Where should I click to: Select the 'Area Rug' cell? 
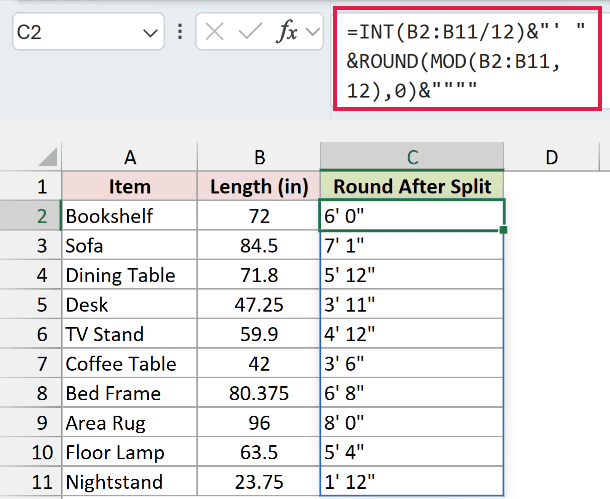click(130, 423)
